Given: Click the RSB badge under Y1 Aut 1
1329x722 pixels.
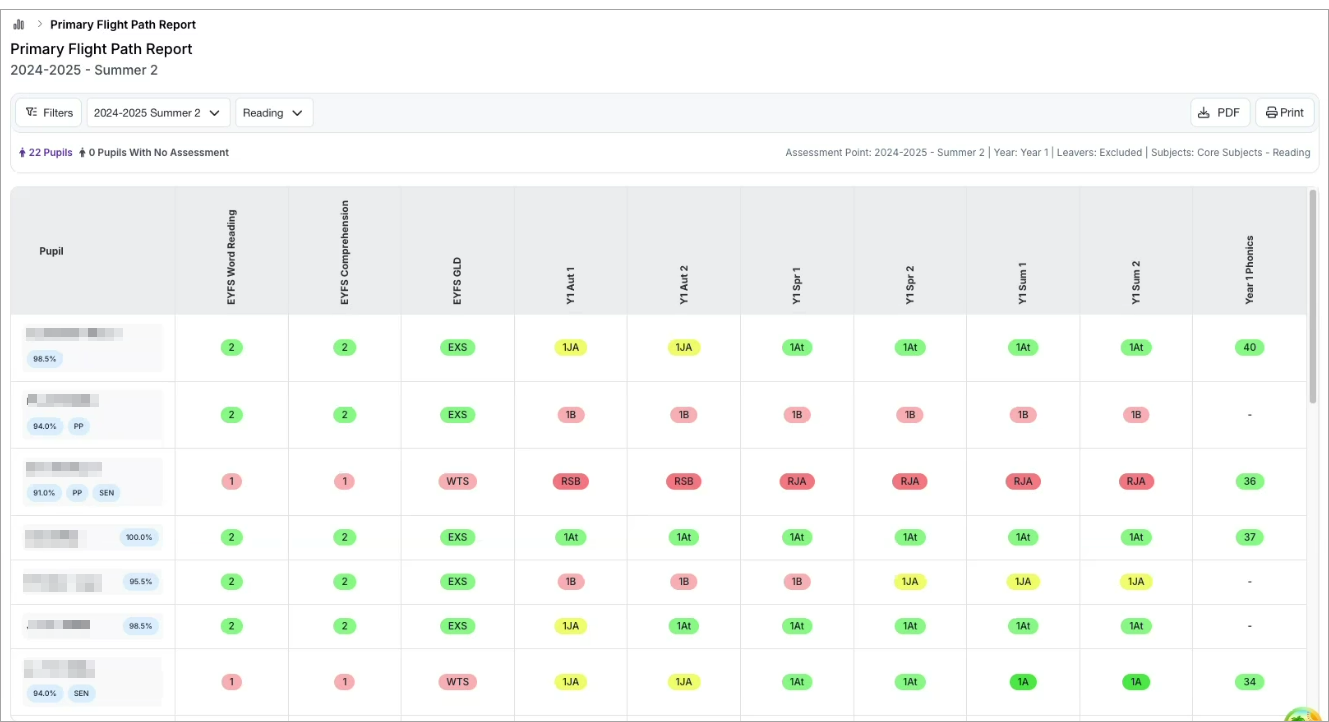Looking at the screenshot, I should [571, 481].
